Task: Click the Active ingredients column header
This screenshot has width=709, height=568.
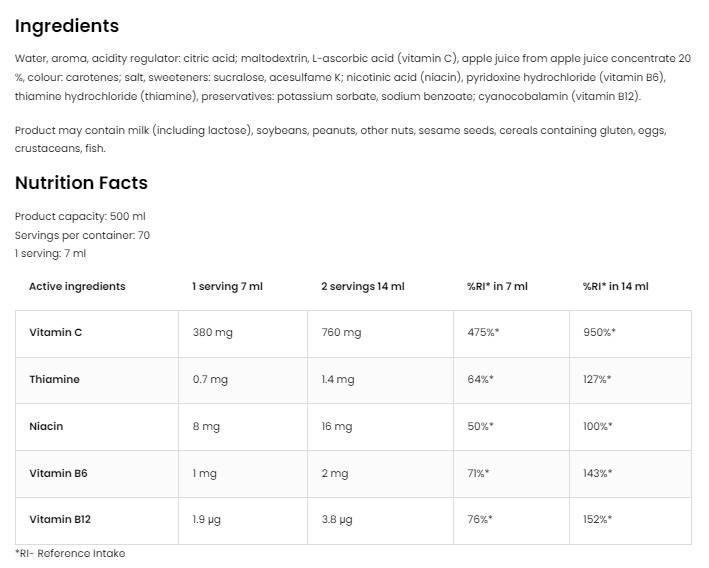Action: (77, 286)
